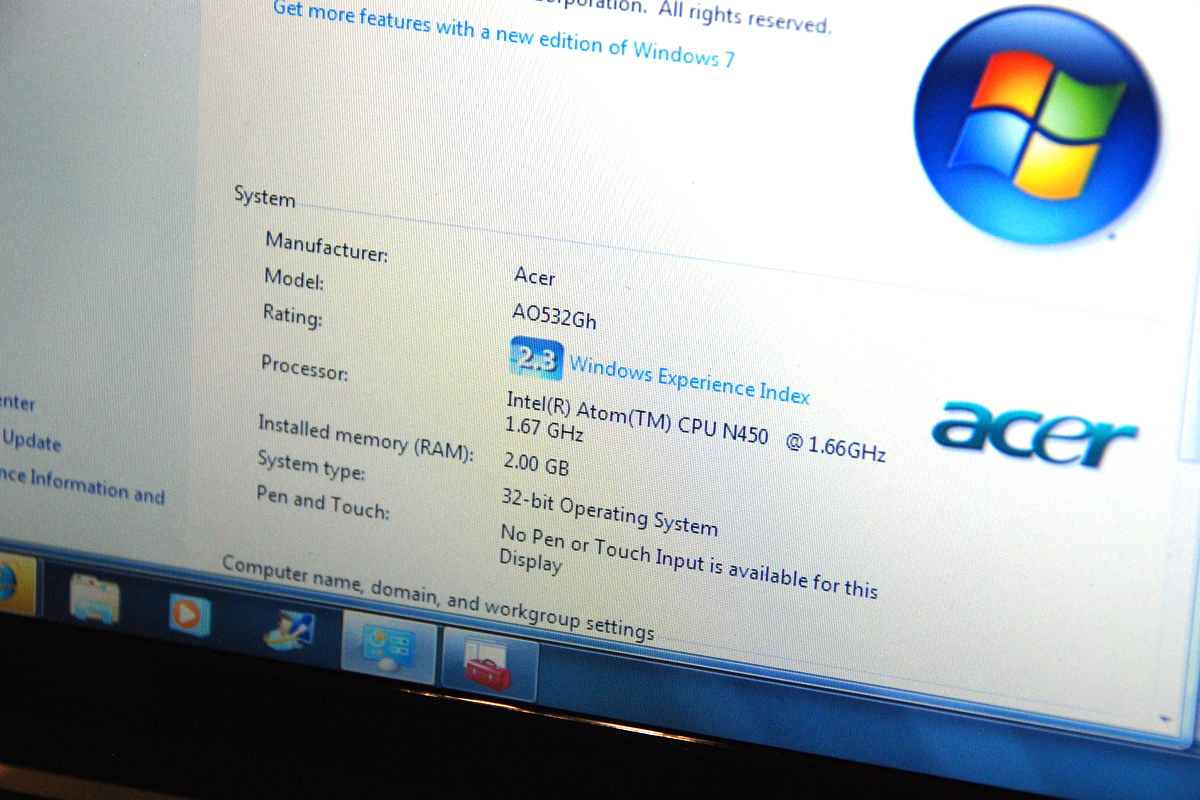Click the Computer name, domain, workgroup settings heading
The width and height of the screenshot is (1200, 800).
438,598
